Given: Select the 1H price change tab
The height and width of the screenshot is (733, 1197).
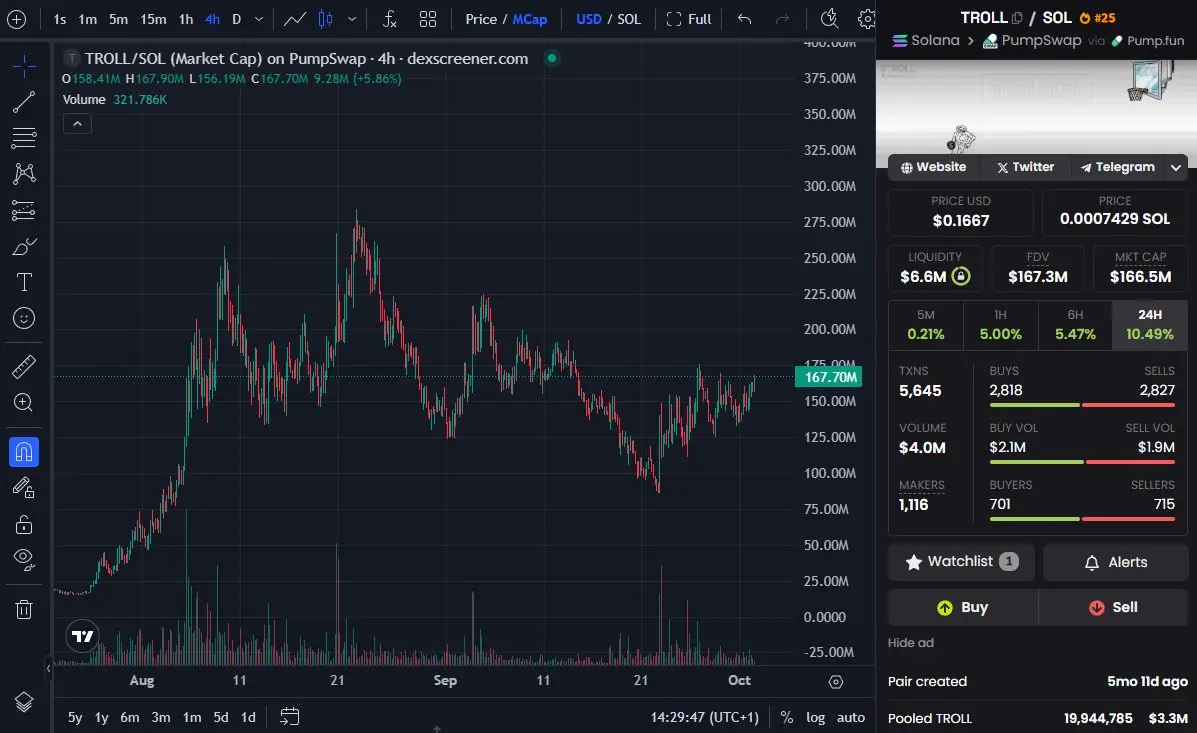Looking at the screenshot, I should click(x=1000, y=325).
